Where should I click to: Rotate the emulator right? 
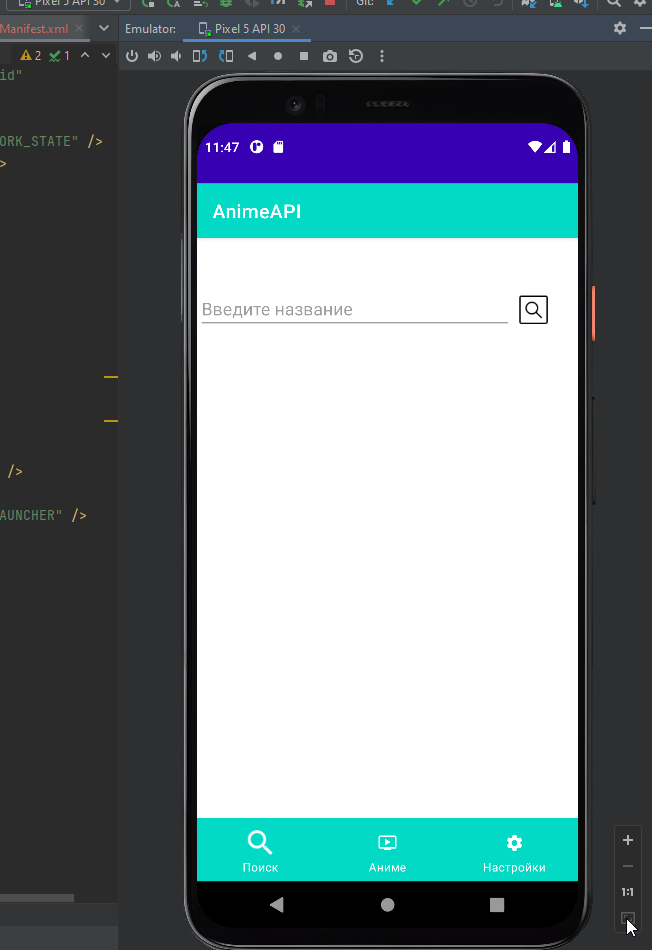(x=226, y=56)
